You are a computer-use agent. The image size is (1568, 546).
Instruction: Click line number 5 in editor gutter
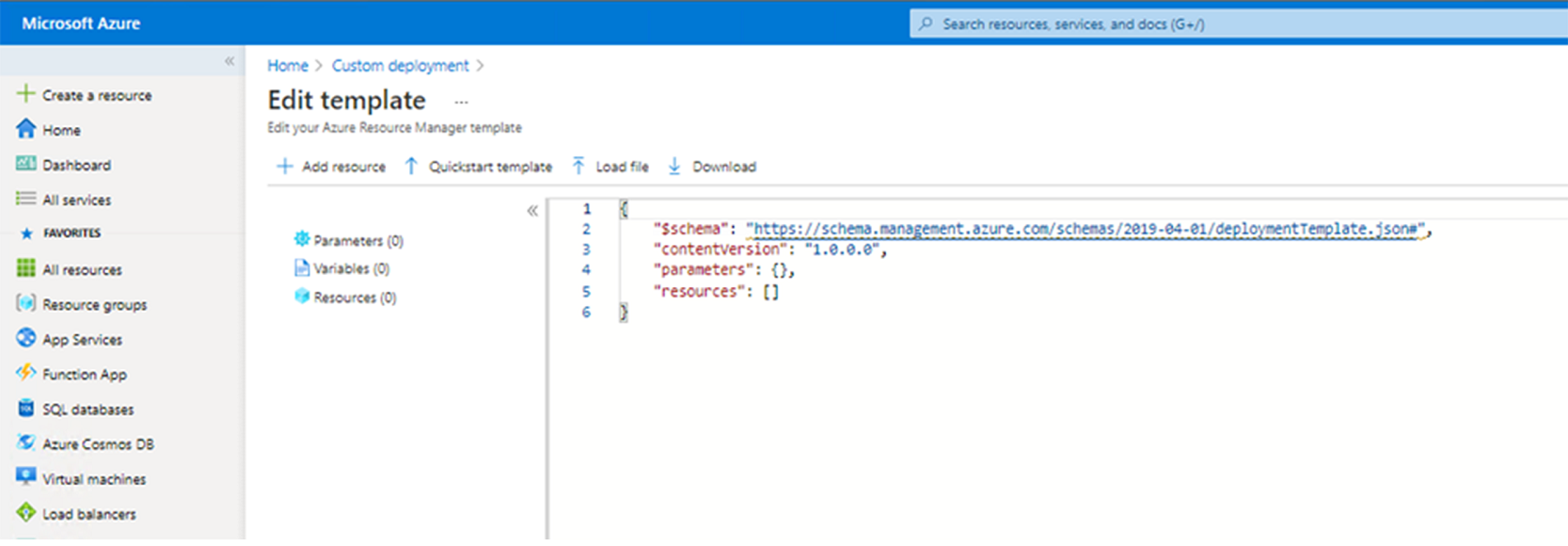tap(586, 292)
